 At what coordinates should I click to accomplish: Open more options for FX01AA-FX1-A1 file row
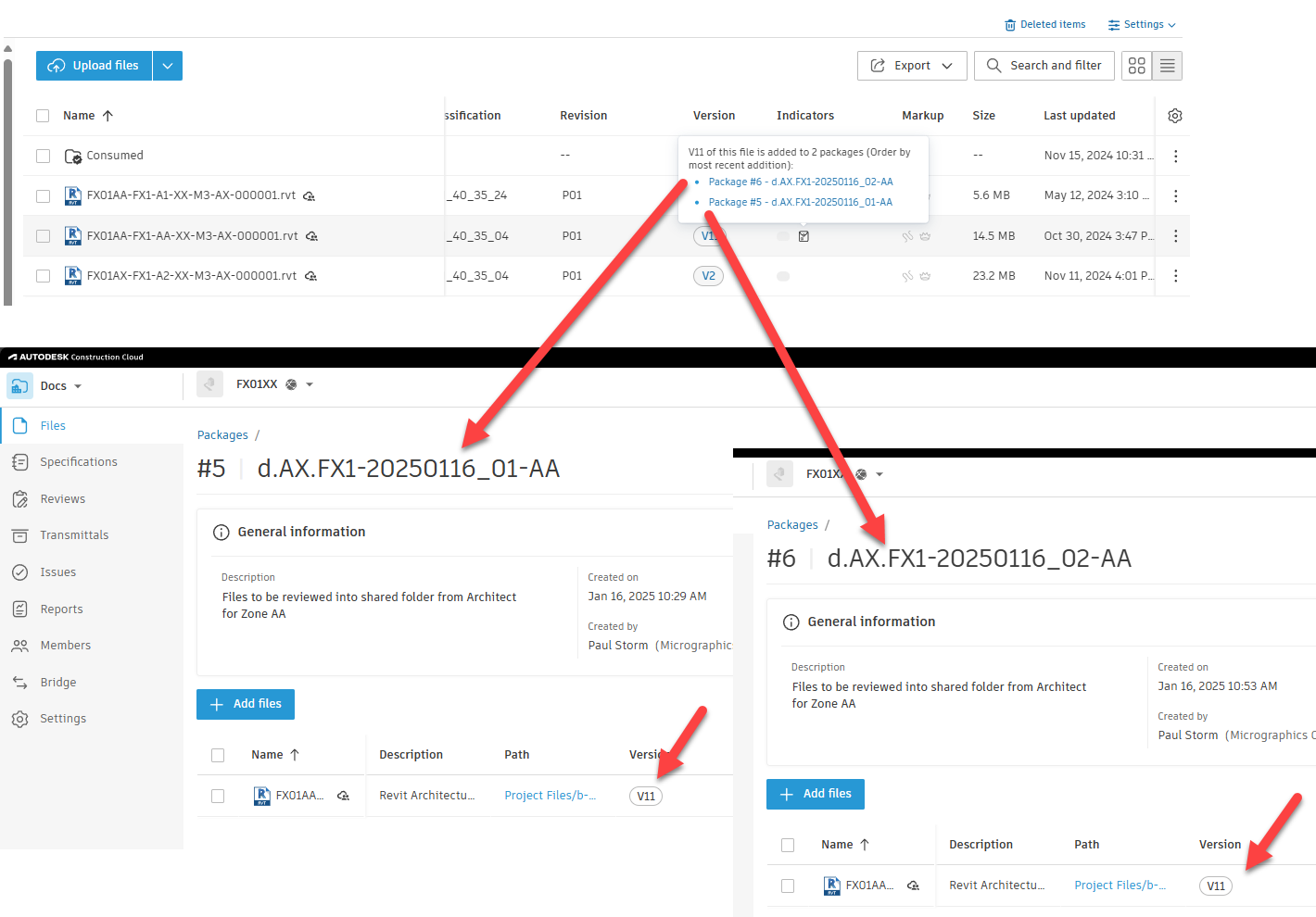[1176, 196]
